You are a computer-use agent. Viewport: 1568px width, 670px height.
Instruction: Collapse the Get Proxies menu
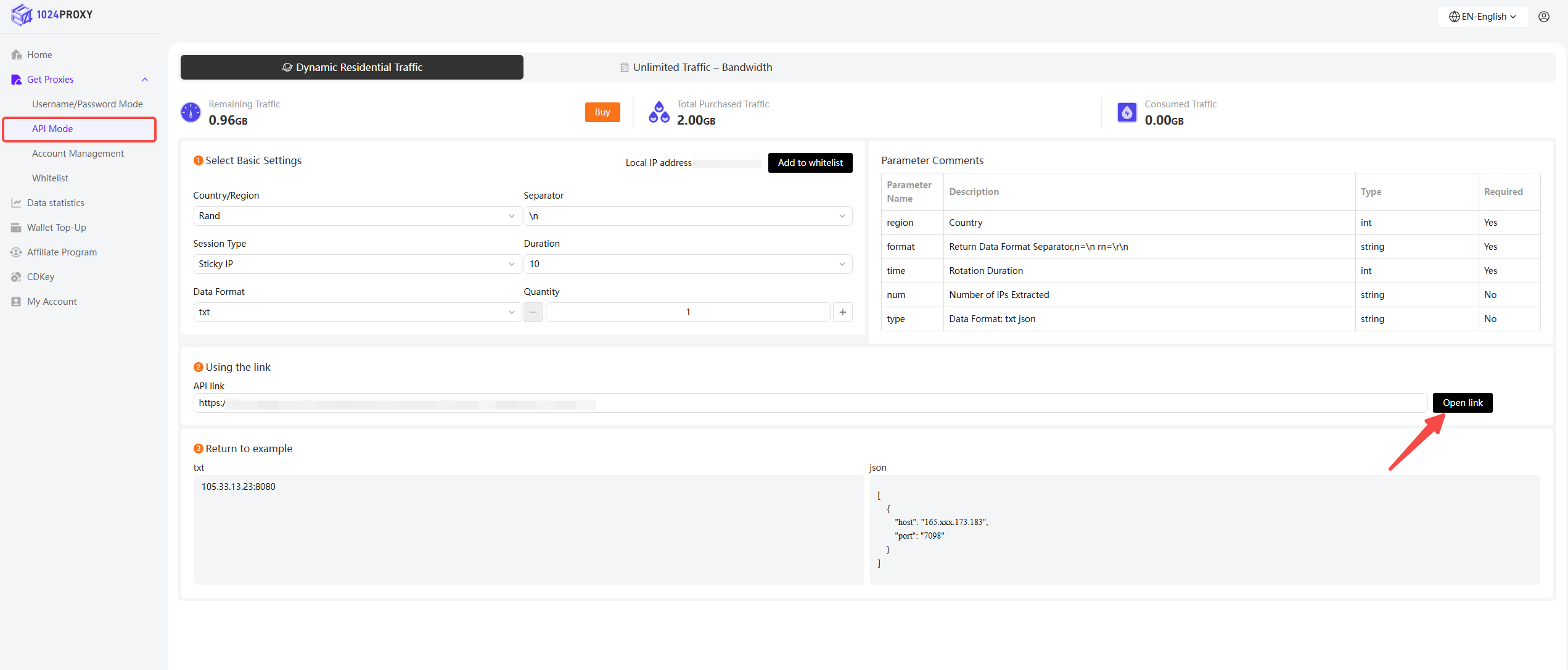[x=145, y=80]
